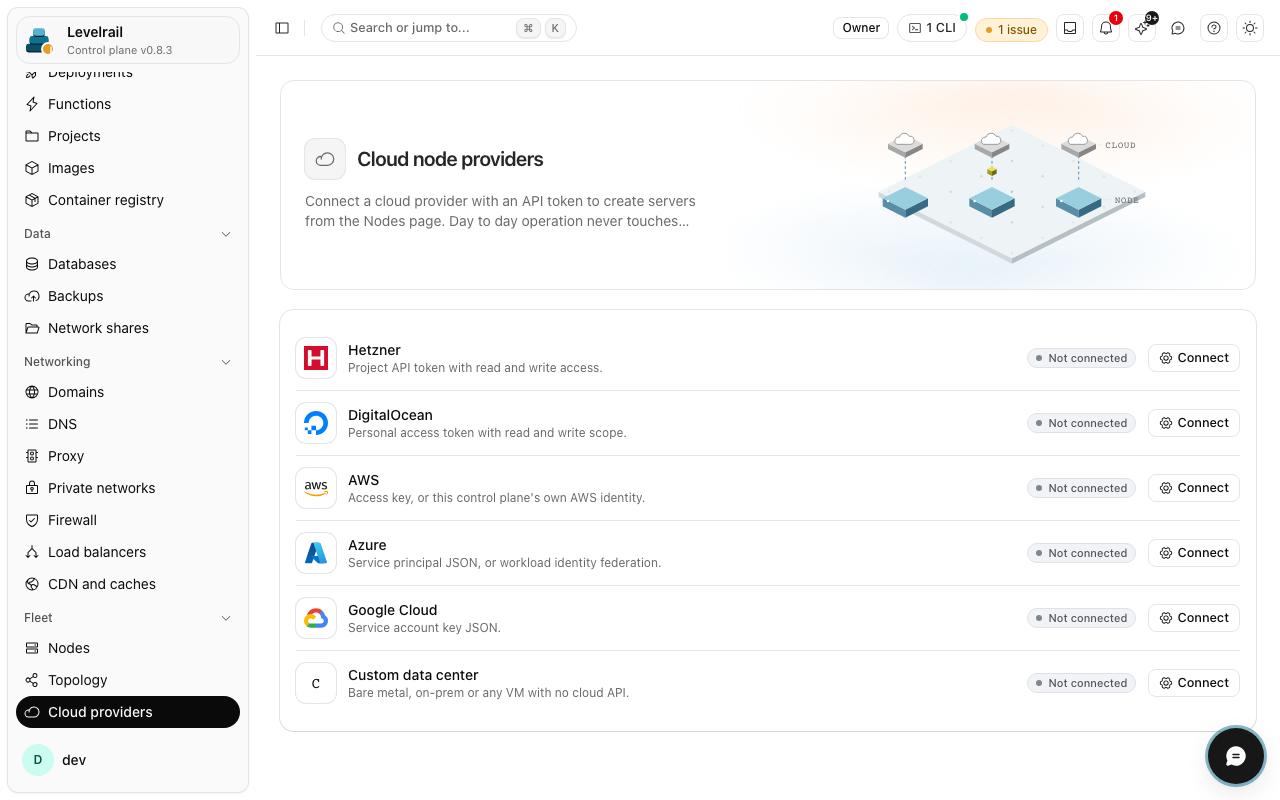
Task: Click AWS Not connected status badge
Action: (1081, 488)
